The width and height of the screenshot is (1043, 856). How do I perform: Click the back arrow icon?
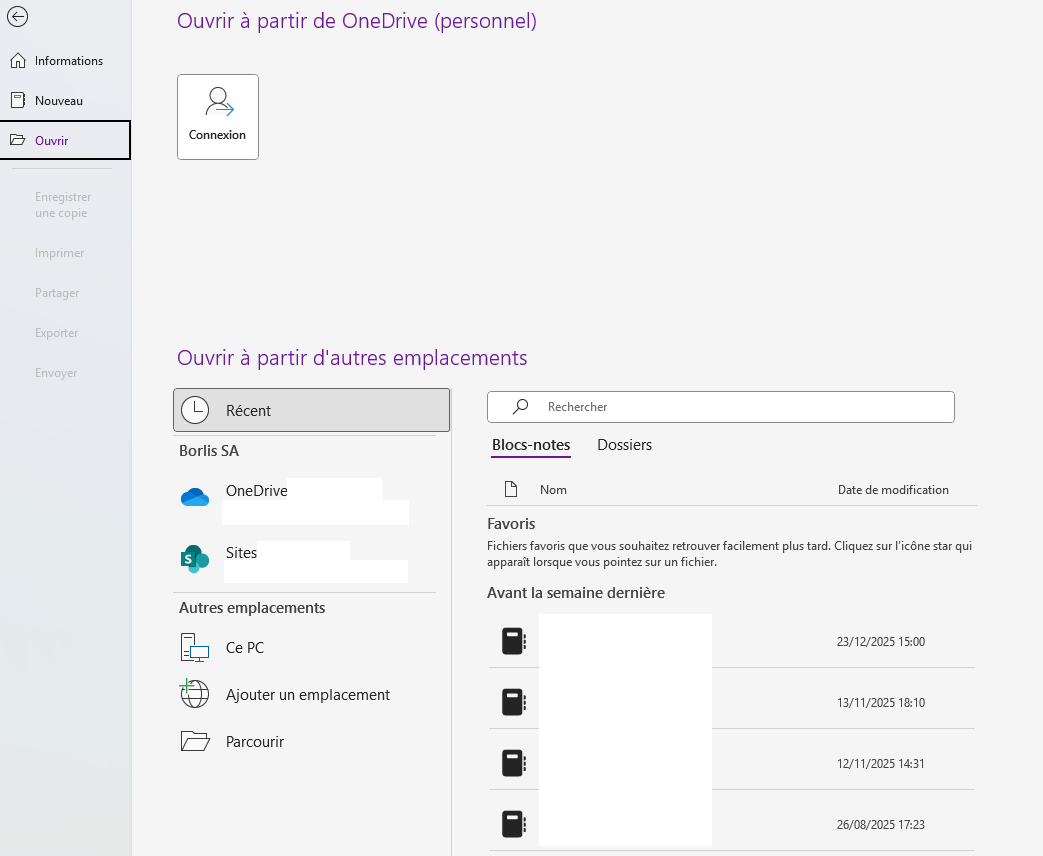17,17
